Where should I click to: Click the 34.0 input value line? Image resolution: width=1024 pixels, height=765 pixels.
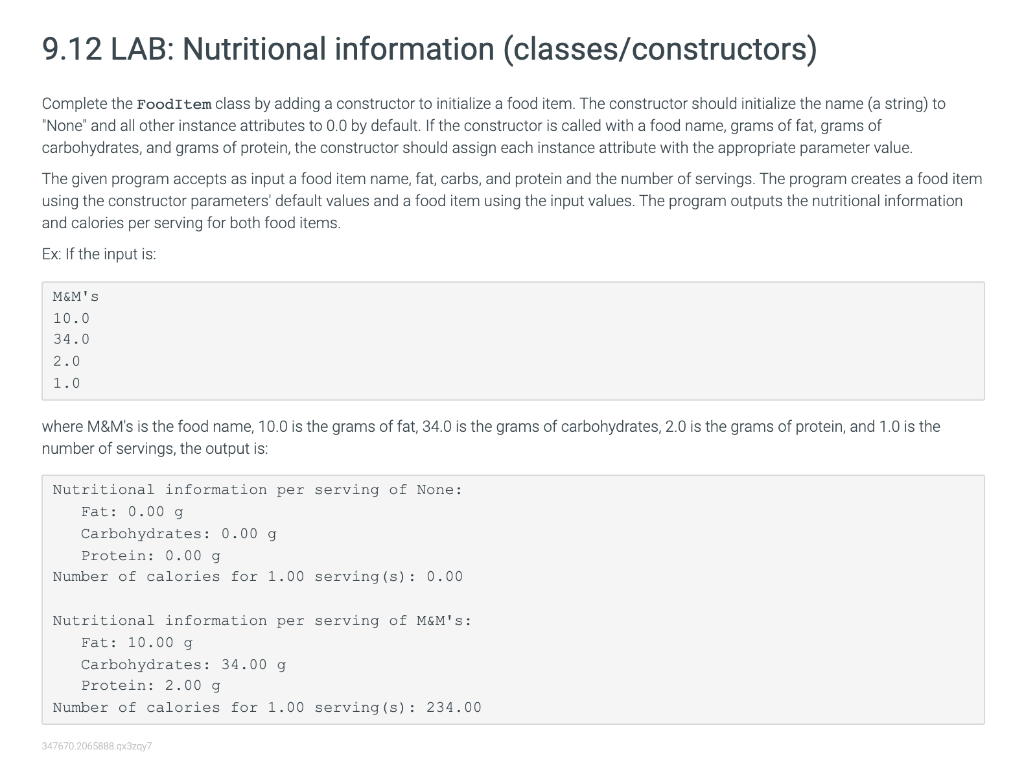coord(71,340)
